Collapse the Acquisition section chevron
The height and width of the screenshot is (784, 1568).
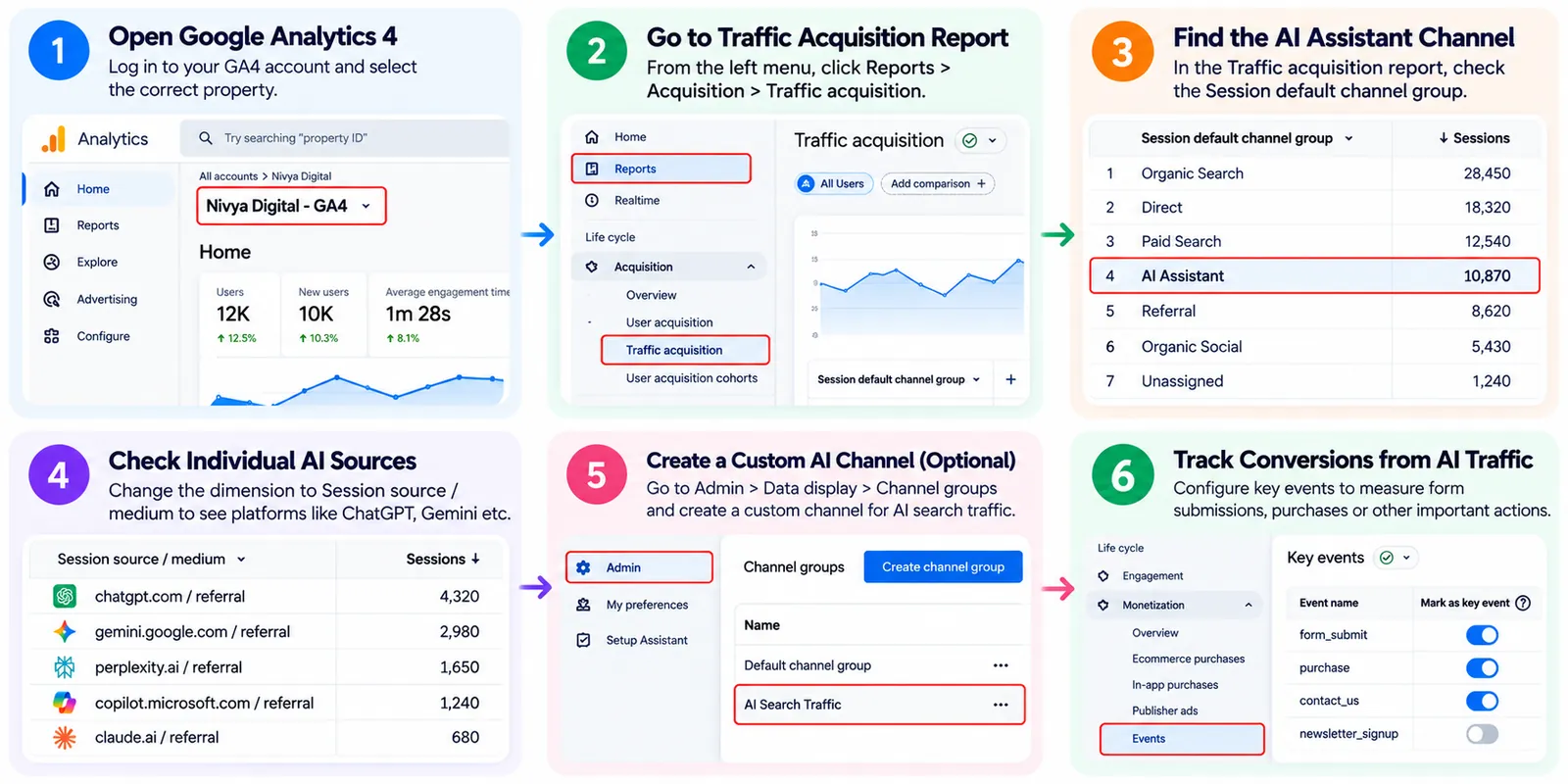click(751, 267)
